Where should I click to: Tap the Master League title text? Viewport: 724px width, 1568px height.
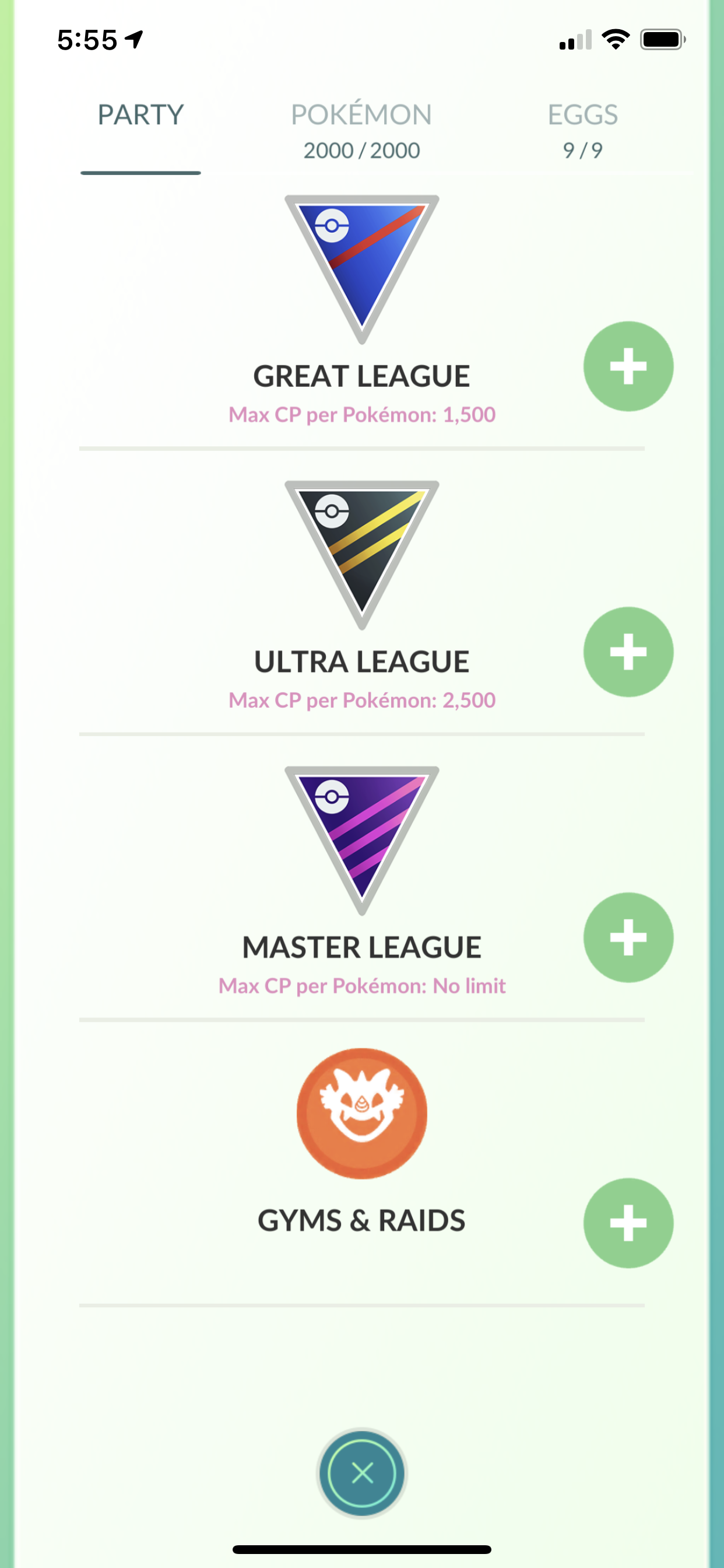pyautogui.click(x=362, y=947)
